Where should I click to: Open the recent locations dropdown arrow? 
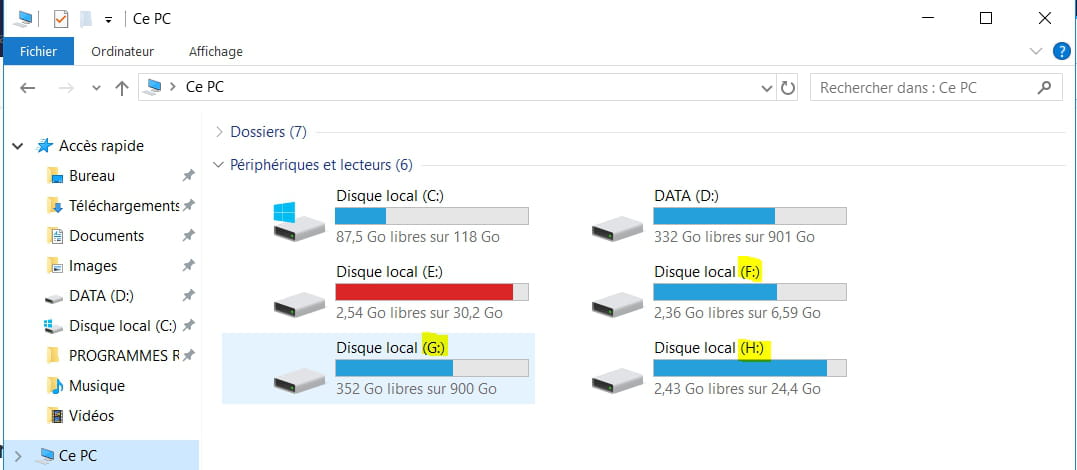coord(96,88)
